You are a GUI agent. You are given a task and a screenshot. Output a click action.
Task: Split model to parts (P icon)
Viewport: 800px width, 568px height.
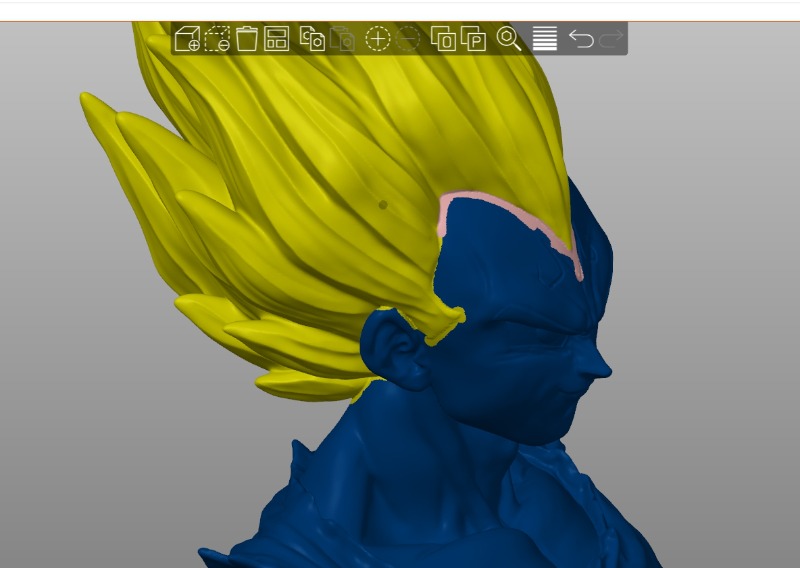click(473, 39)
